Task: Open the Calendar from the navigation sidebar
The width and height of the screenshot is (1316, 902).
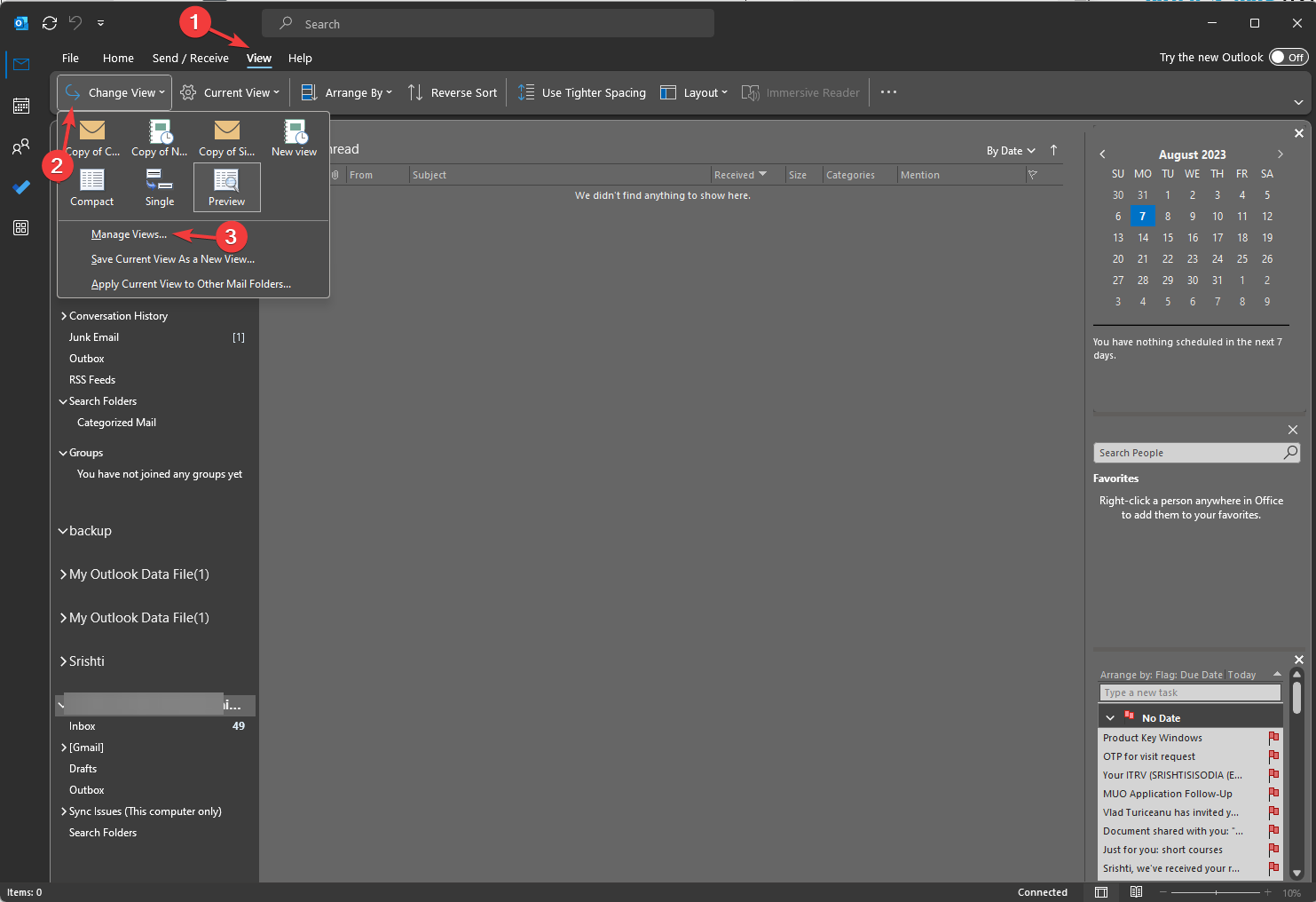Action: pyautogui.click(x=20, y=106)
